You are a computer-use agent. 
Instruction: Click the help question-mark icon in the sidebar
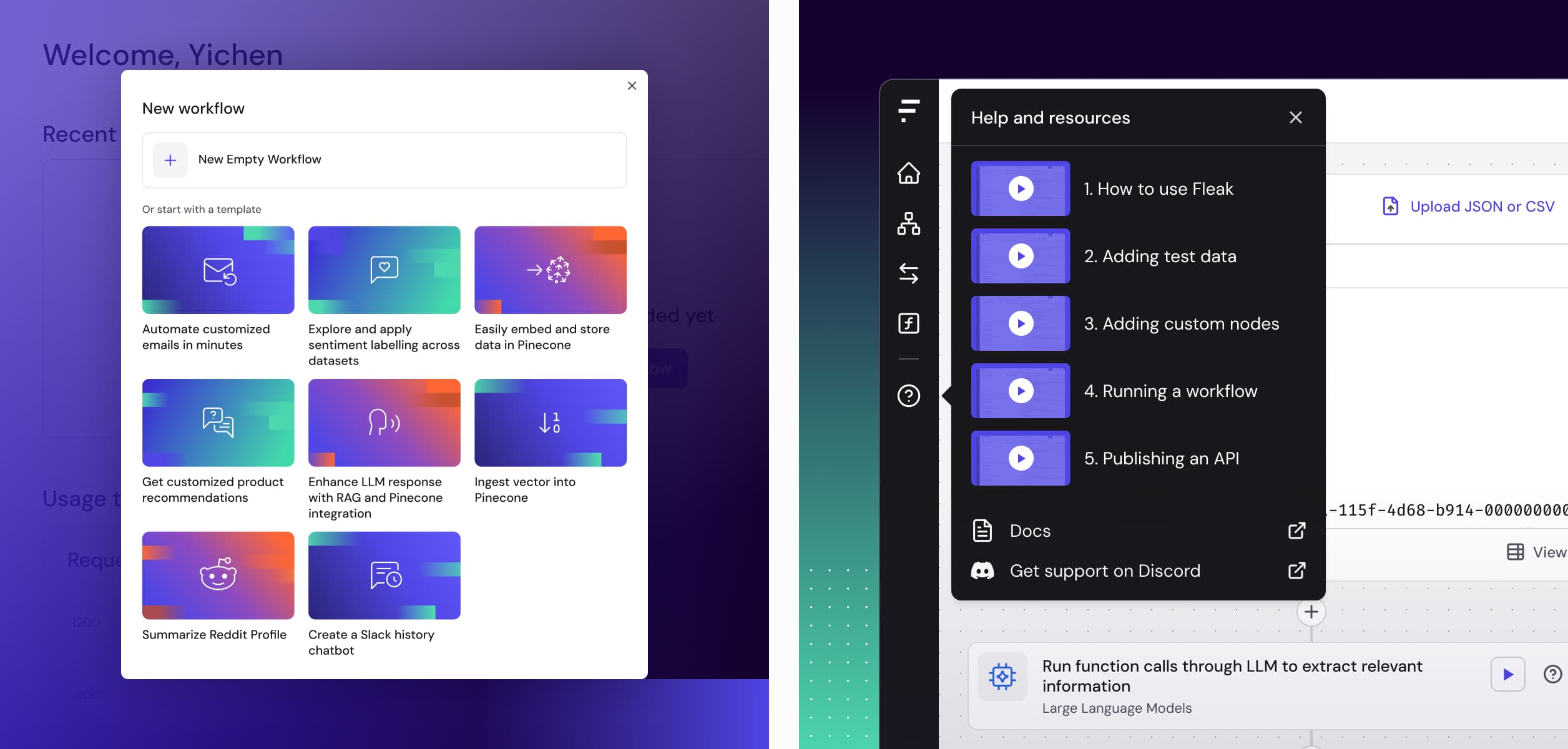[908, 395]
